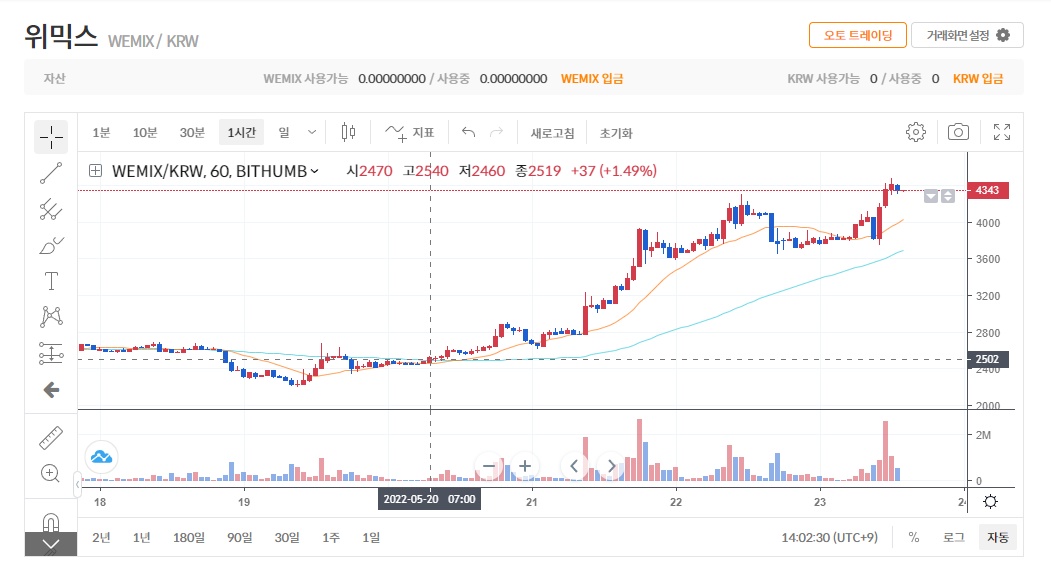Select the 10분 interval
The image size is (1051, 587).
(x=145, y=133)
